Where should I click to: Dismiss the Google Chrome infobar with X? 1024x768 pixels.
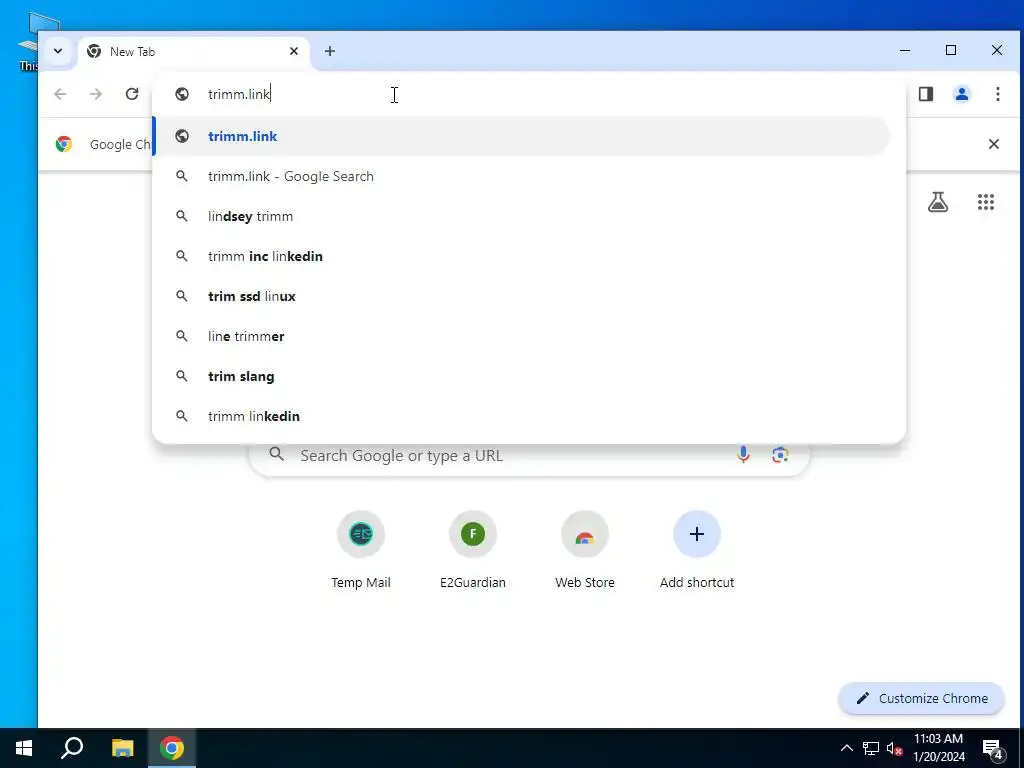click(x=993, y=144)
